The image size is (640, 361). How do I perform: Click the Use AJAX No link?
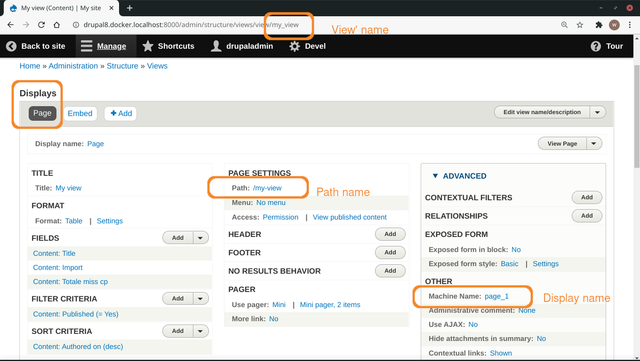point(473,324)
